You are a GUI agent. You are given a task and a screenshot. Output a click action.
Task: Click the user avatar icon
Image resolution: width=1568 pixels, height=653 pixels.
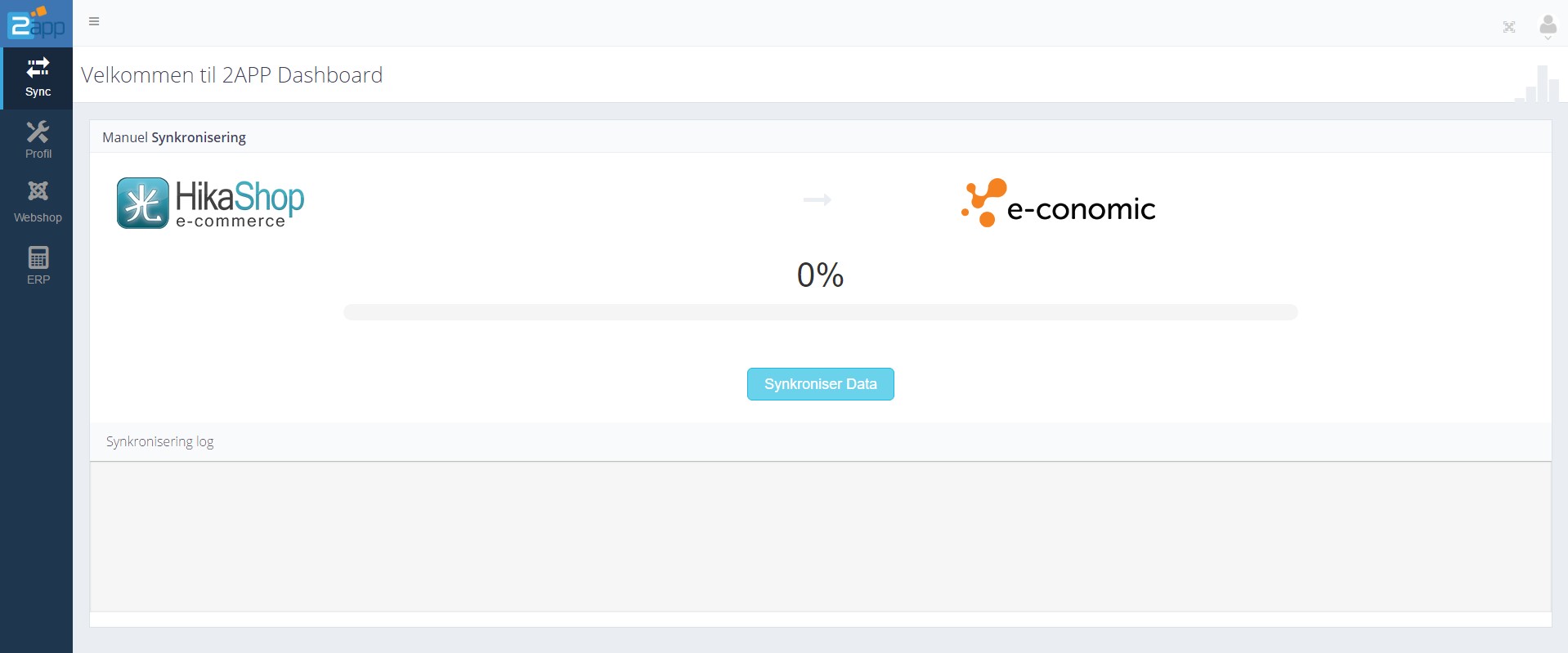coord(1548,23)
